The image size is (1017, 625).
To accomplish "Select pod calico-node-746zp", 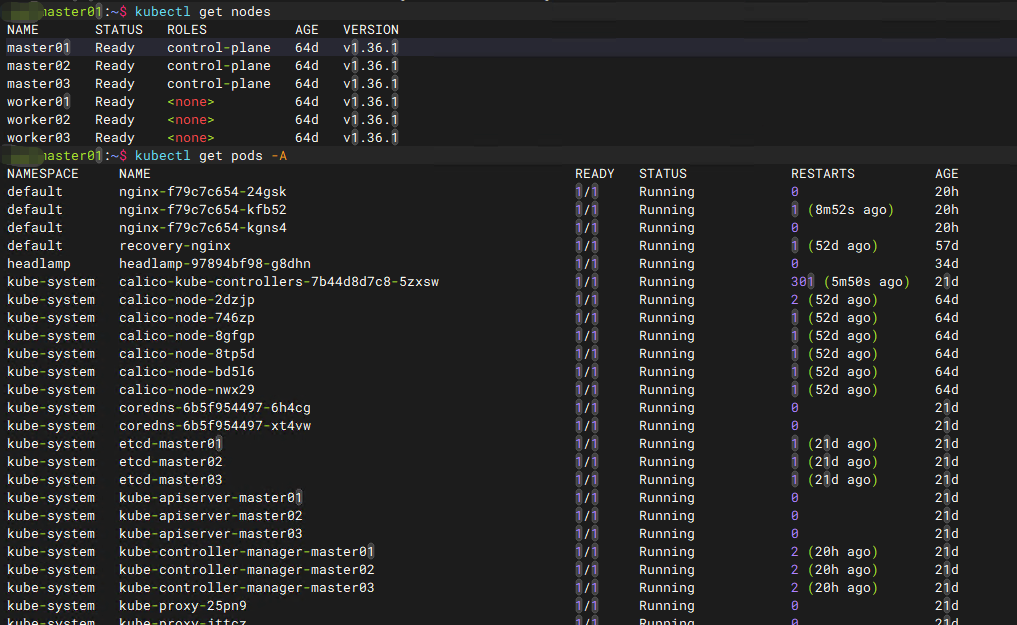I will coord(187,318).
